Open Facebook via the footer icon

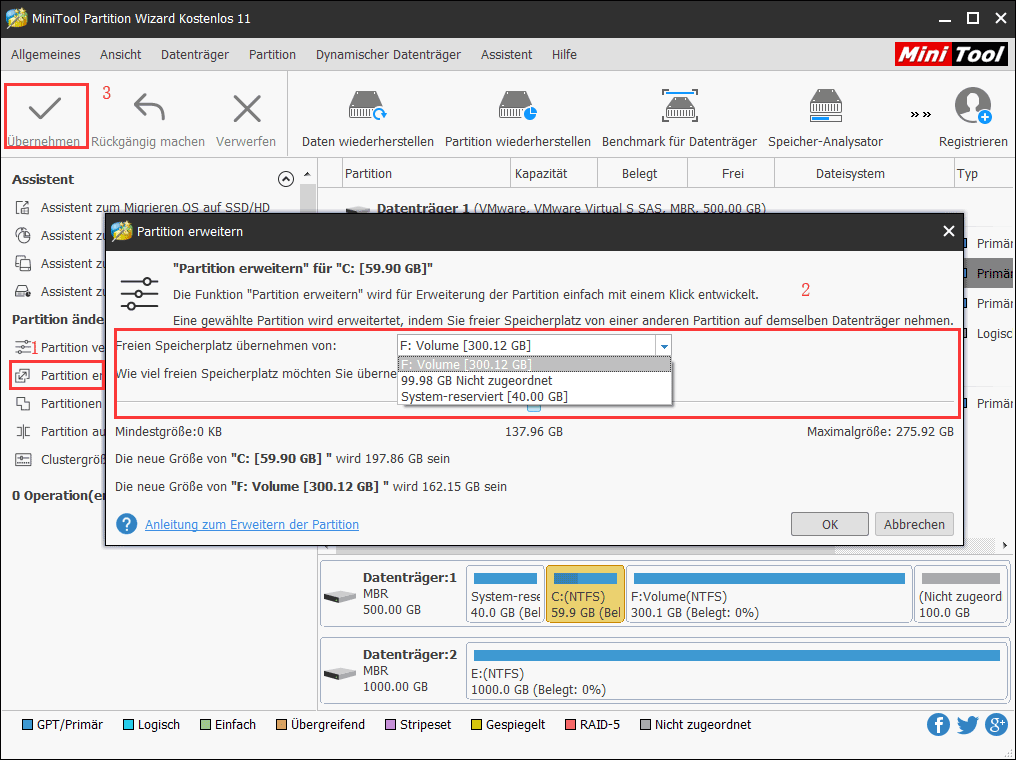pyautogui.click(x=938, y=724)
